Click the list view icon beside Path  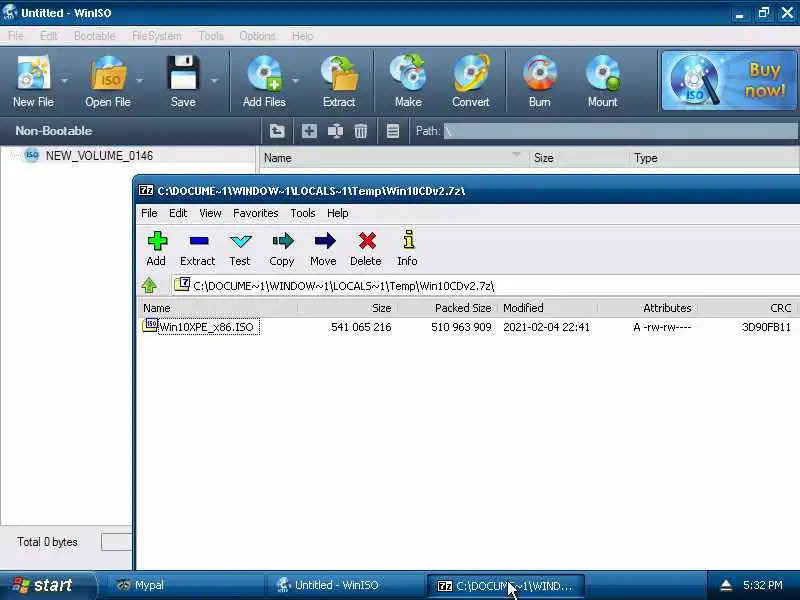[x=393, y=131]
